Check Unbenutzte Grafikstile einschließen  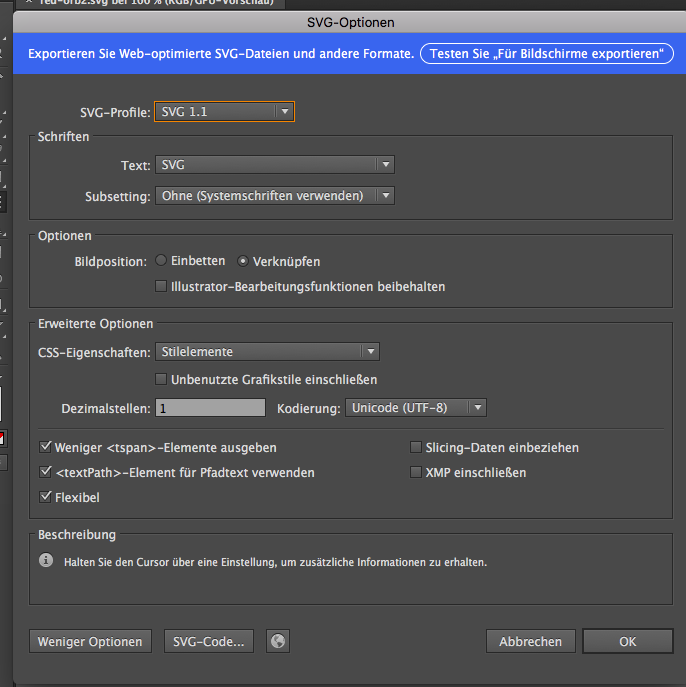coord(162,380)
